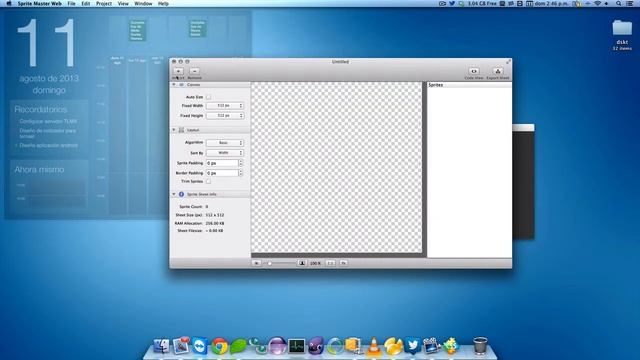Collapse the Canvas section triangle
Viewport: 640px width, 360px height.
pos(174,84)
